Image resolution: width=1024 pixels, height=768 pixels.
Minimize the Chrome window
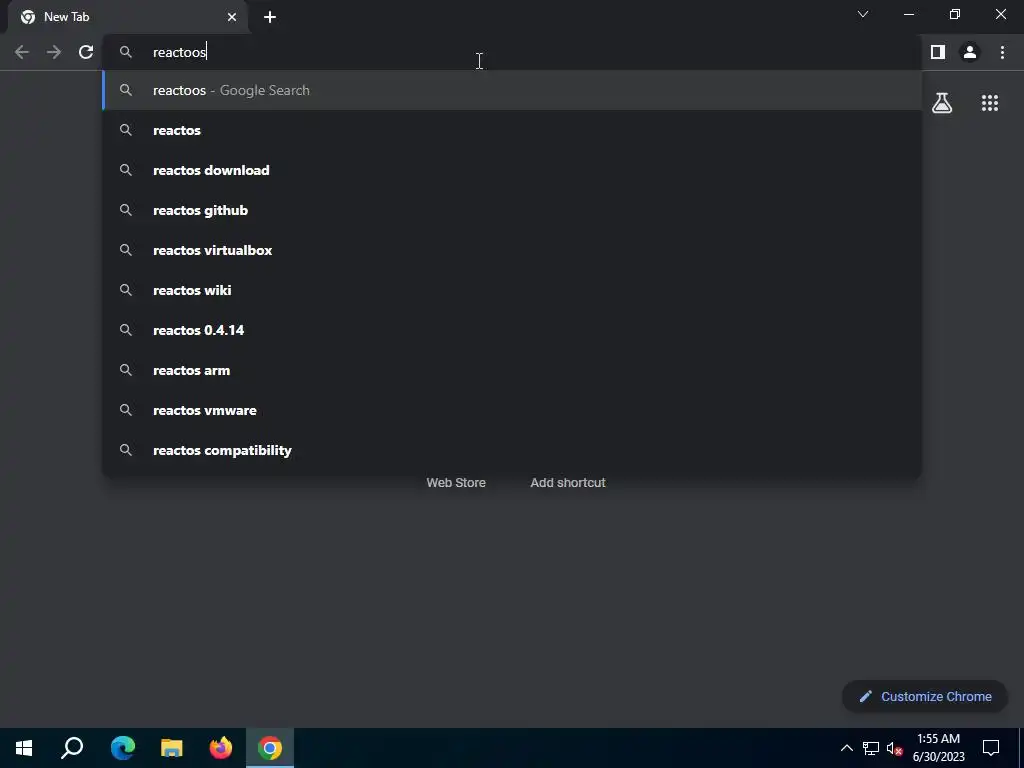point(908,14)
